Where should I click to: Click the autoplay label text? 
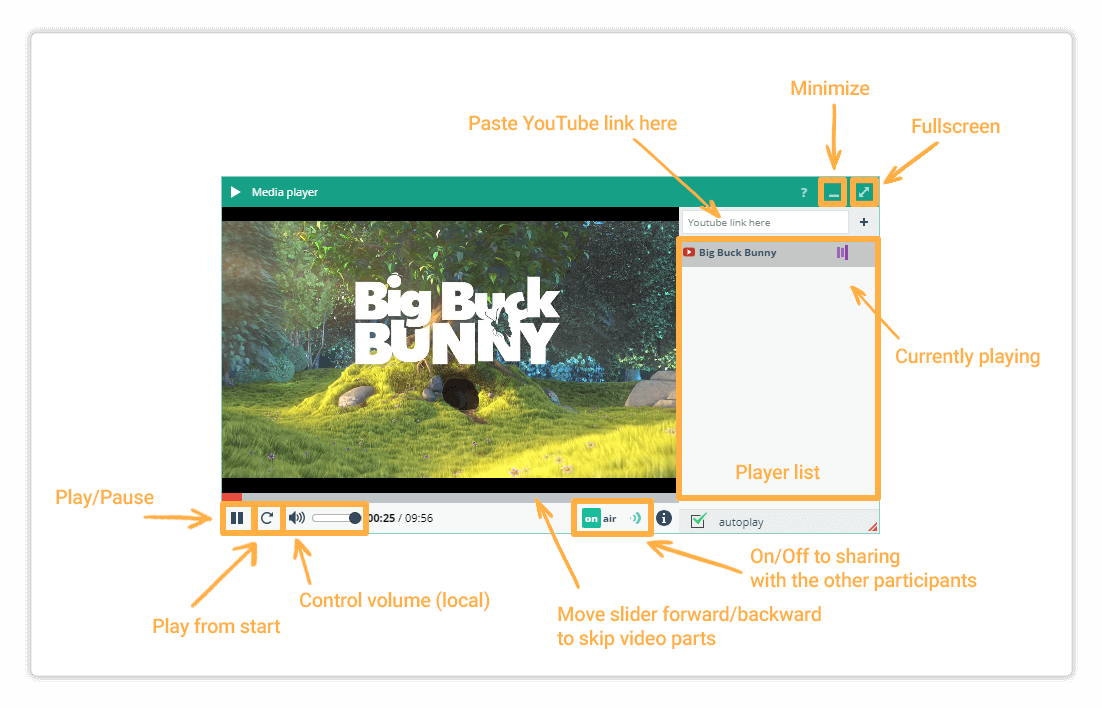click(x=741, y=522)
